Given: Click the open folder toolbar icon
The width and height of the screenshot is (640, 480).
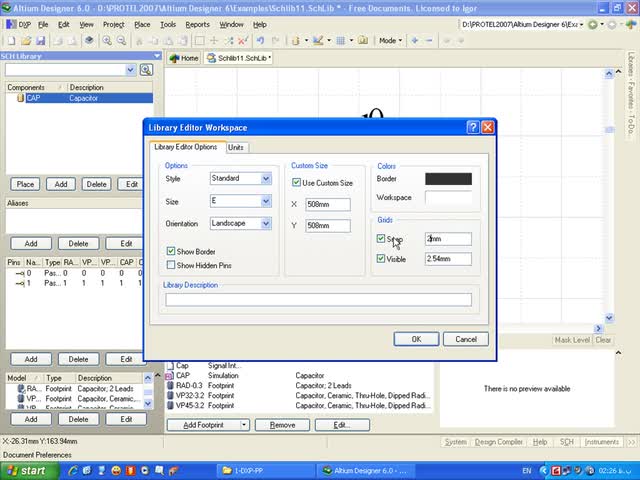Looking at the screenshot, I should [24, 41].
